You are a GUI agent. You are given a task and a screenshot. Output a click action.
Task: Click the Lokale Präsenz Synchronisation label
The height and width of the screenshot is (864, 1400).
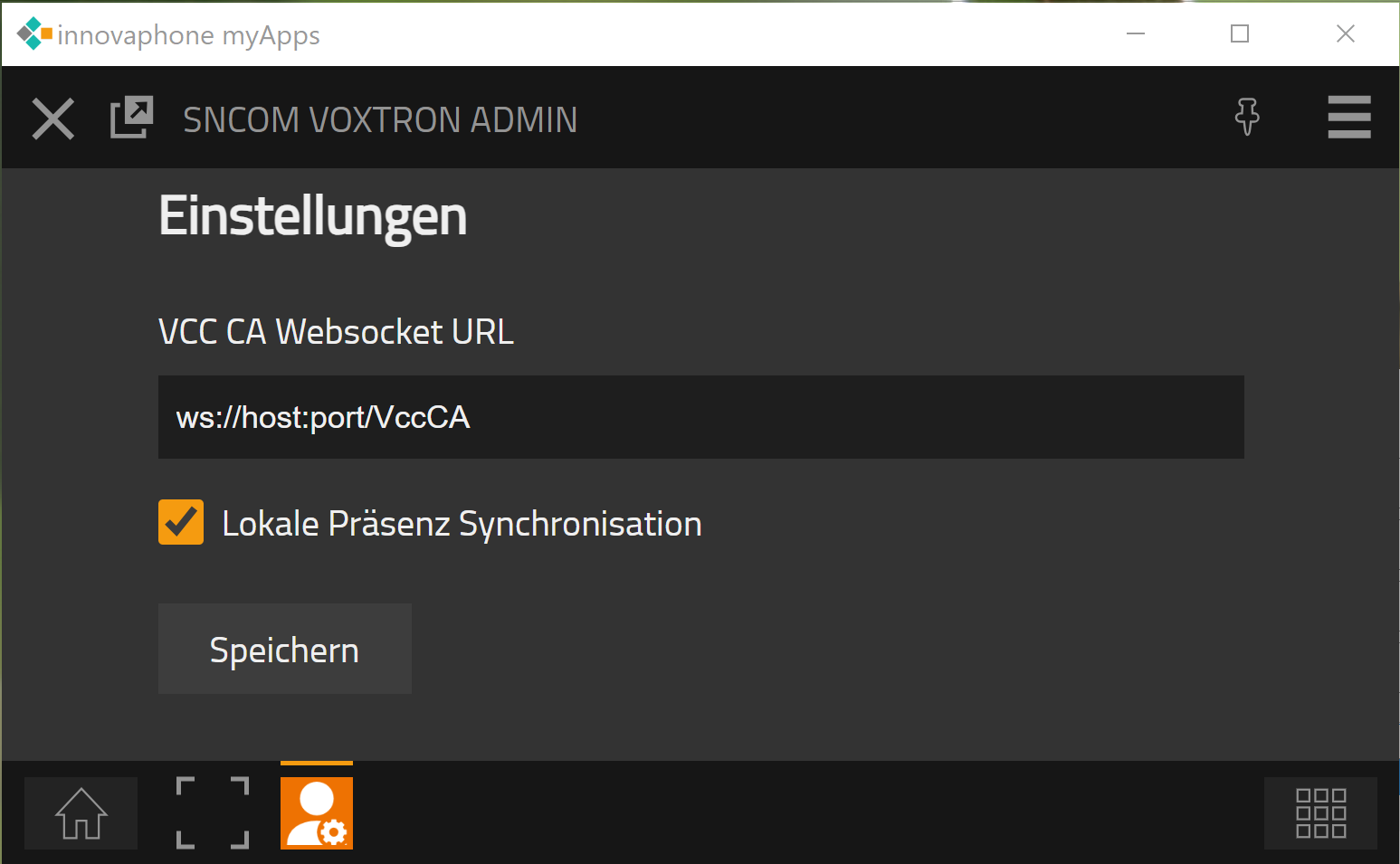[x=462, y=525]
